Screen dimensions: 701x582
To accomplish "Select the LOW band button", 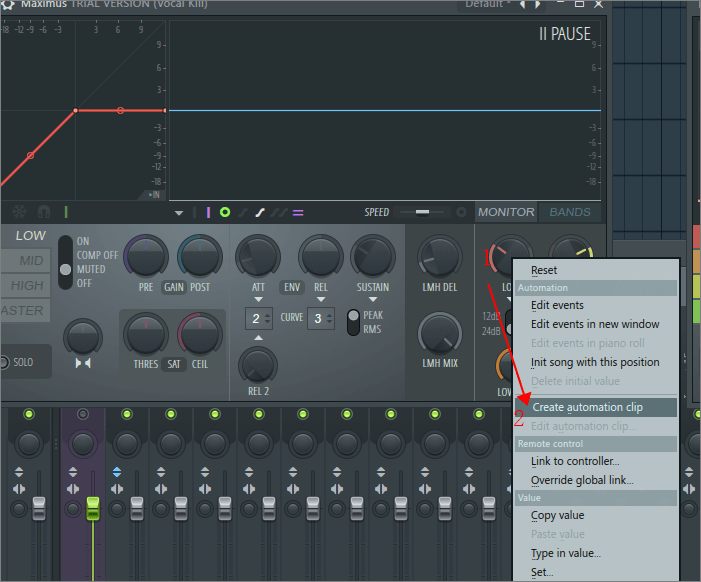I will 30,235.
